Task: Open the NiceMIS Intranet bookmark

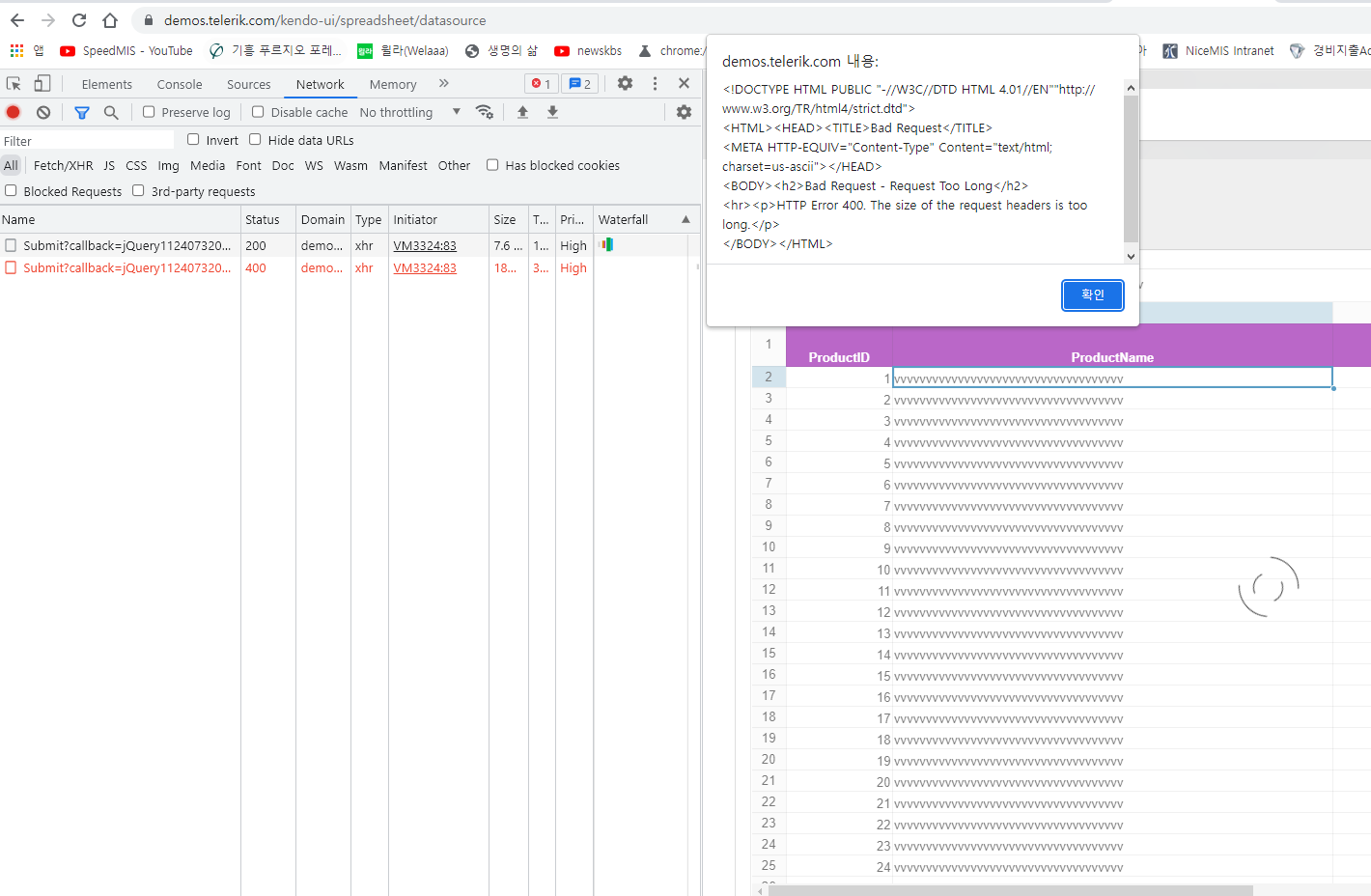Action: (x=1218, y=51)
